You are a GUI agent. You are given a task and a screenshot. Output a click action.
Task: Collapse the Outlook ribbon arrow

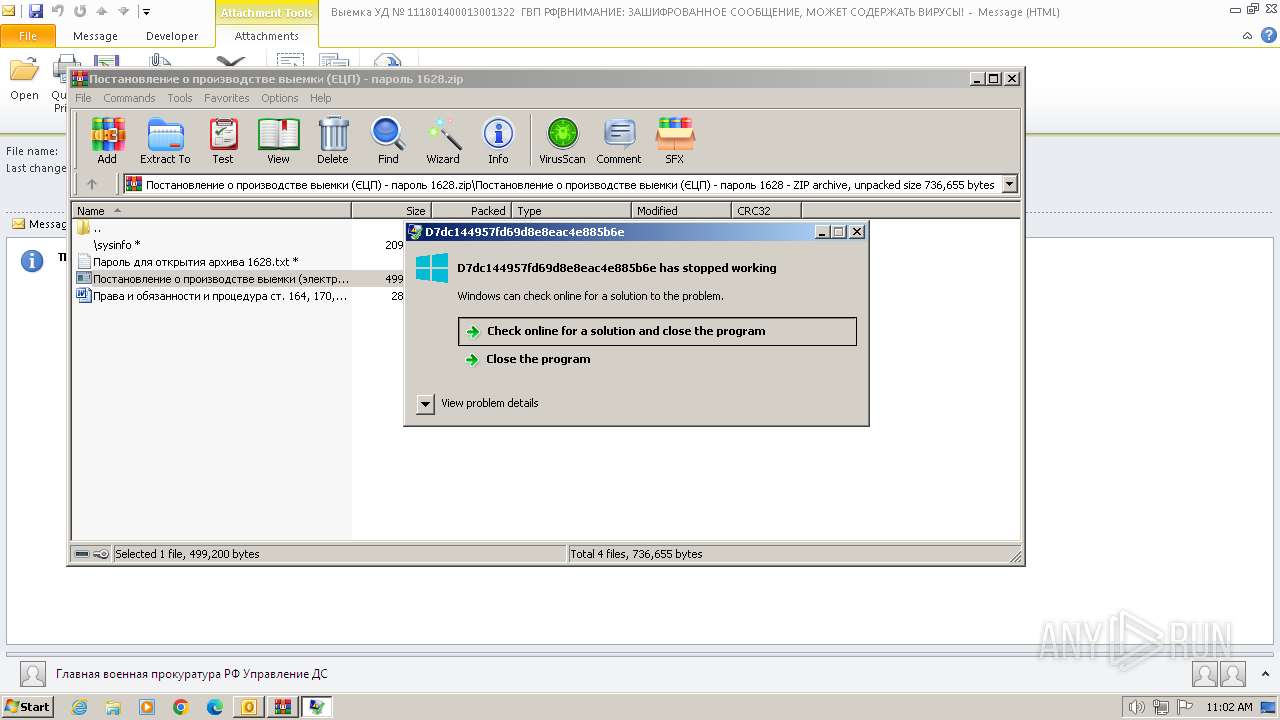pos(1247,36)
